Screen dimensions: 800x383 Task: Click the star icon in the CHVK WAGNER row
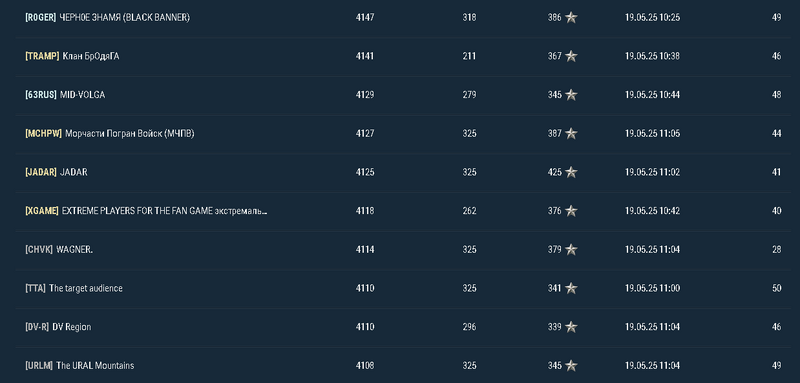pyautogui.click(x=571, y=249)
